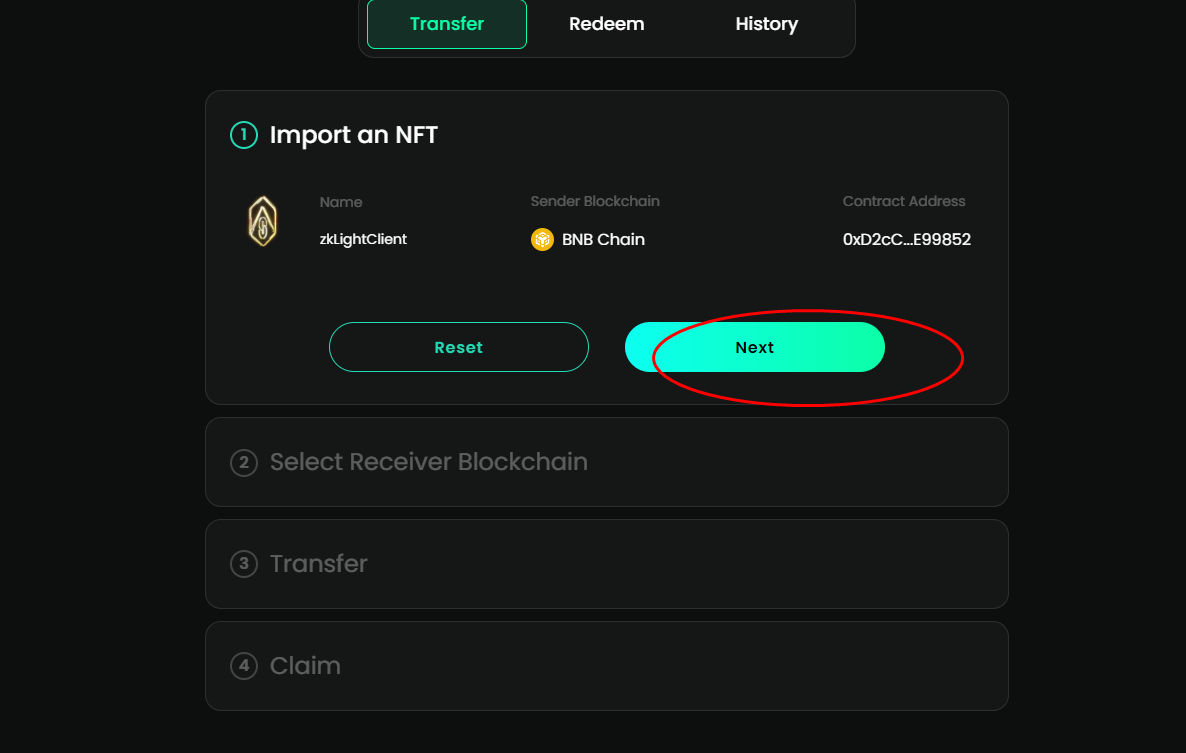Click the Import an NFT heading

coord(354,135)
